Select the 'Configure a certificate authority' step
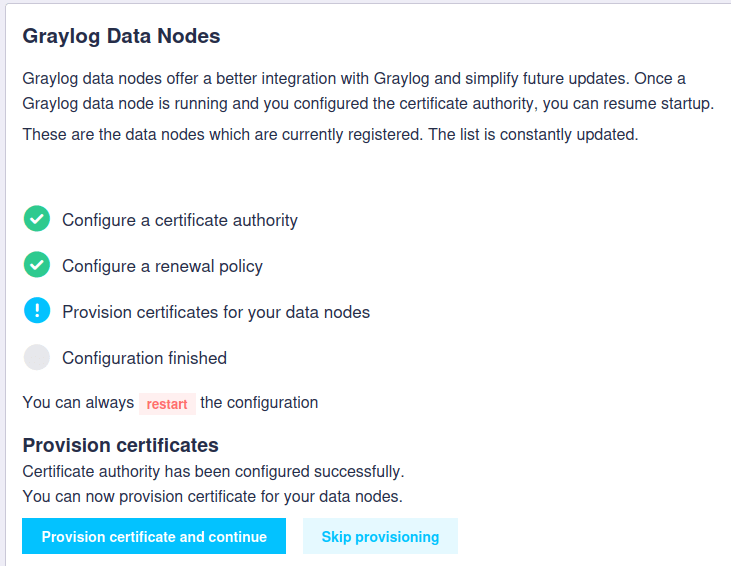 point(179,220)
